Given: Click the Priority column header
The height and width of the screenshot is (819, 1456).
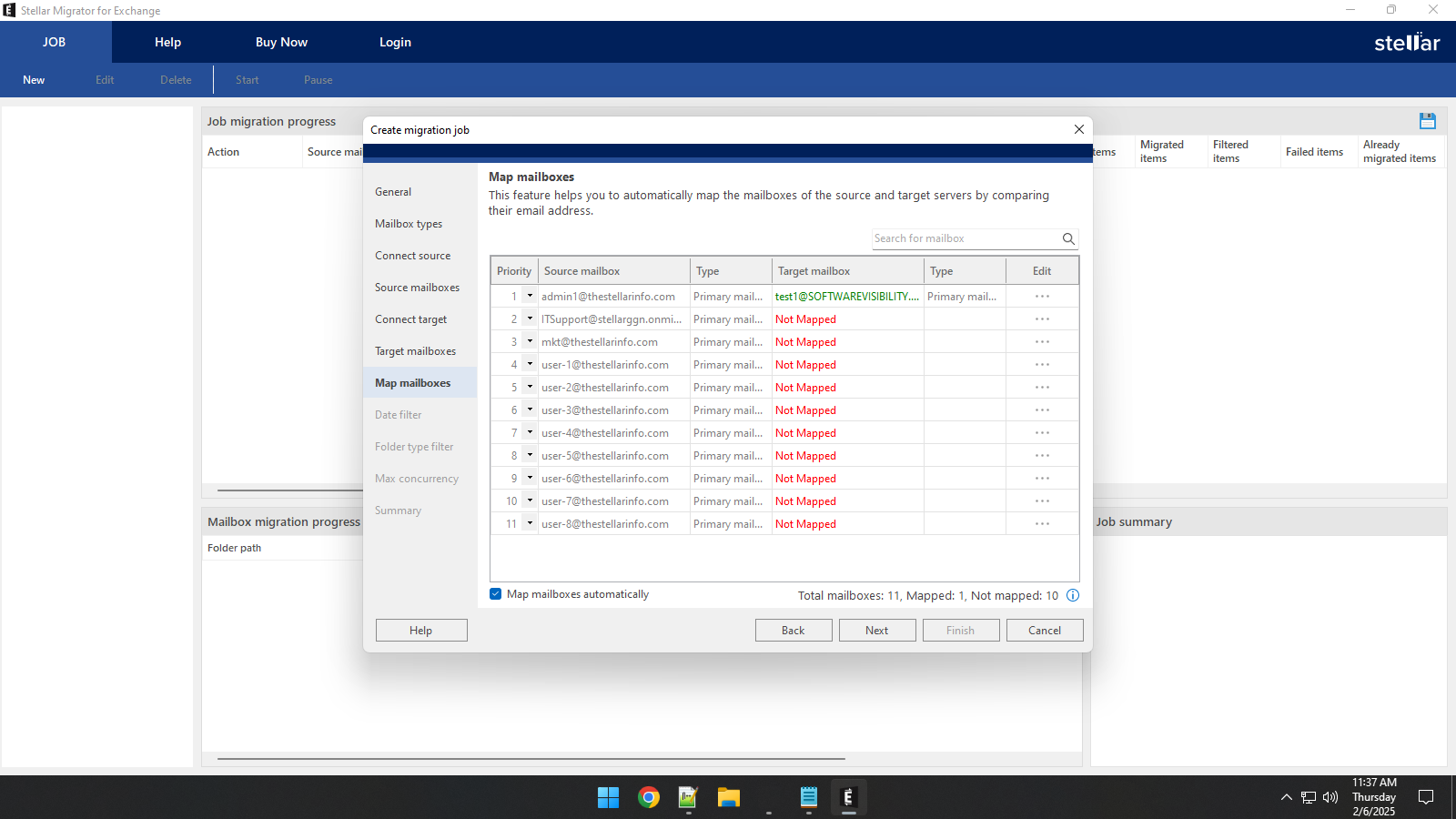Looking at the screenshot, I should [514, 271].
